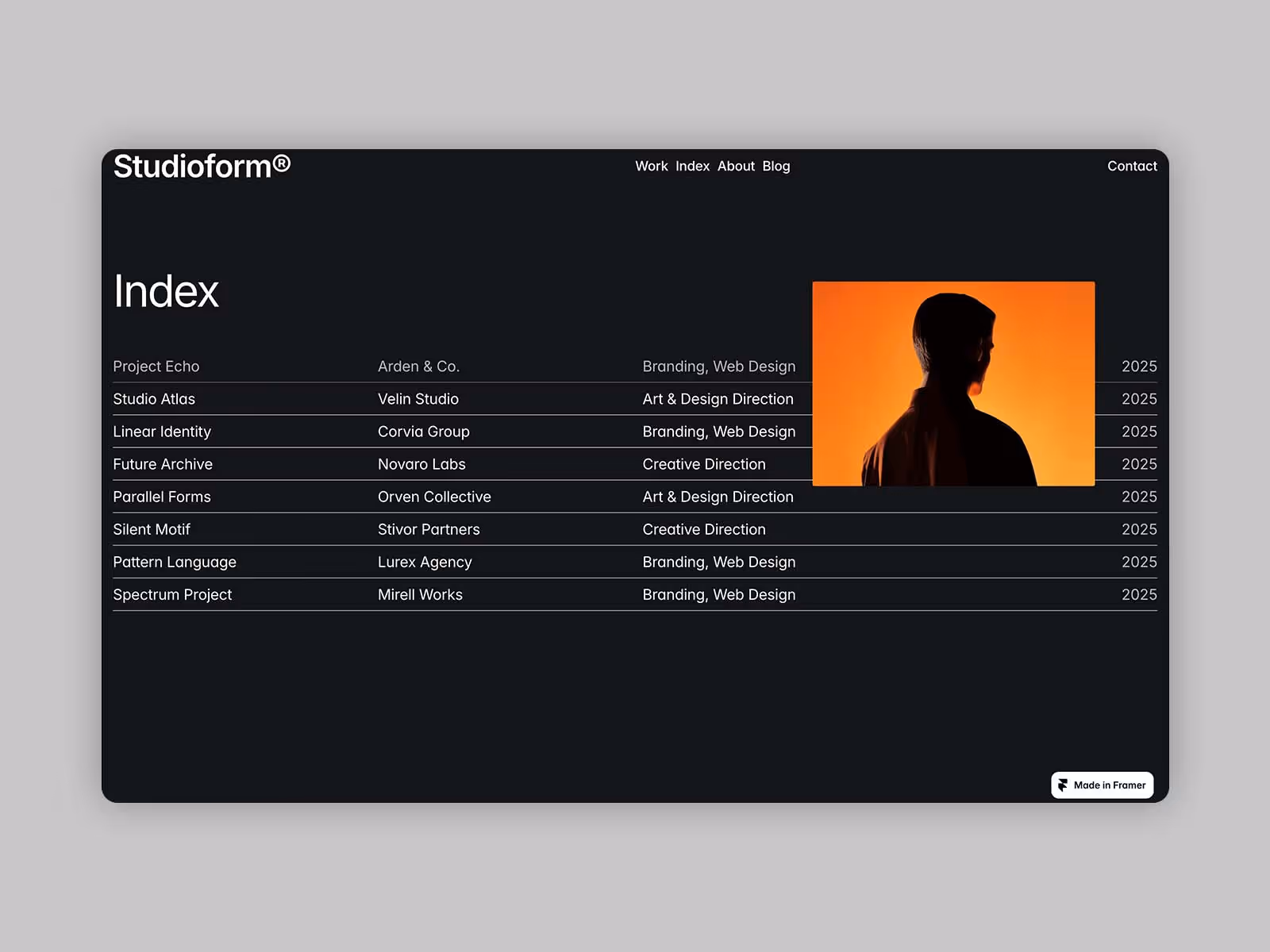The image size is (1270, 952).
Task: Open the Pattern Language project
Action: pyautogui.click(x=175, y=562)
